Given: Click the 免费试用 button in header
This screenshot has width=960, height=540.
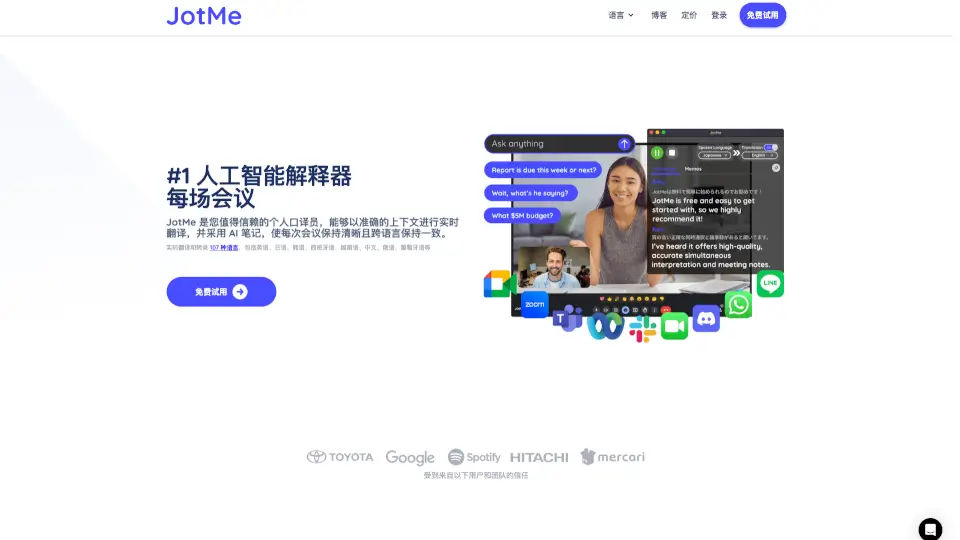Looking at the screenshot, I should (x=762, y=15).
